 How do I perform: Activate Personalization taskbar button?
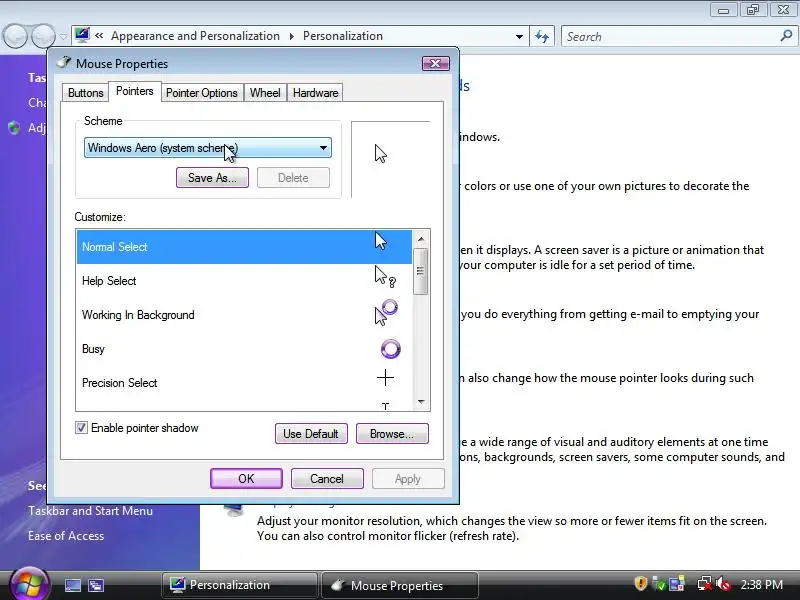[239, 585]
